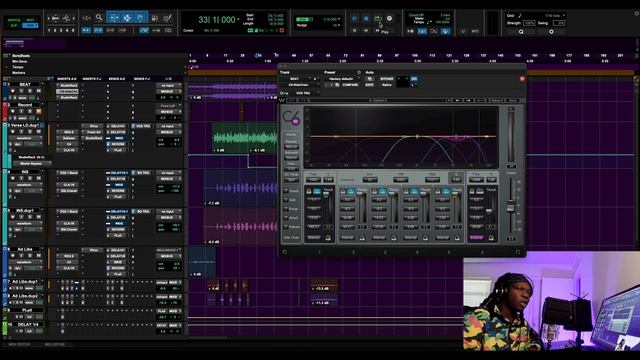Open the waveform view selector on Verse LD.dup1
The width and height of the screenshot is (640, 360).
(x=27, y=138)
